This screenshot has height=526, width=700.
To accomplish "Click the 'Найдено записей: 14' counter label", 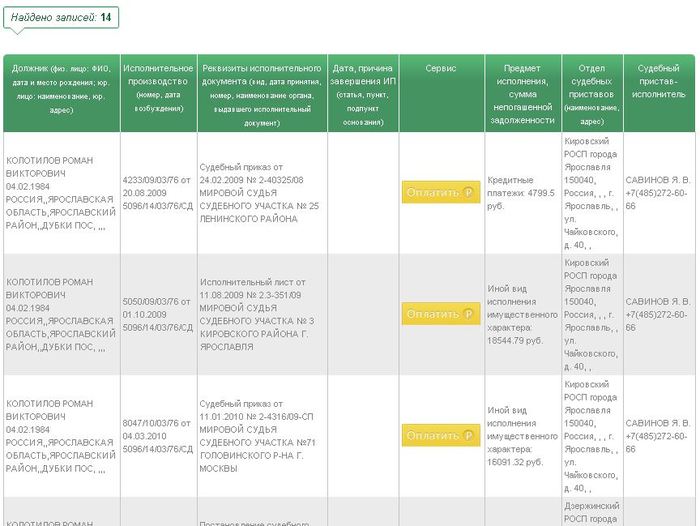I will pyautogui.click(x=61, y=17).
